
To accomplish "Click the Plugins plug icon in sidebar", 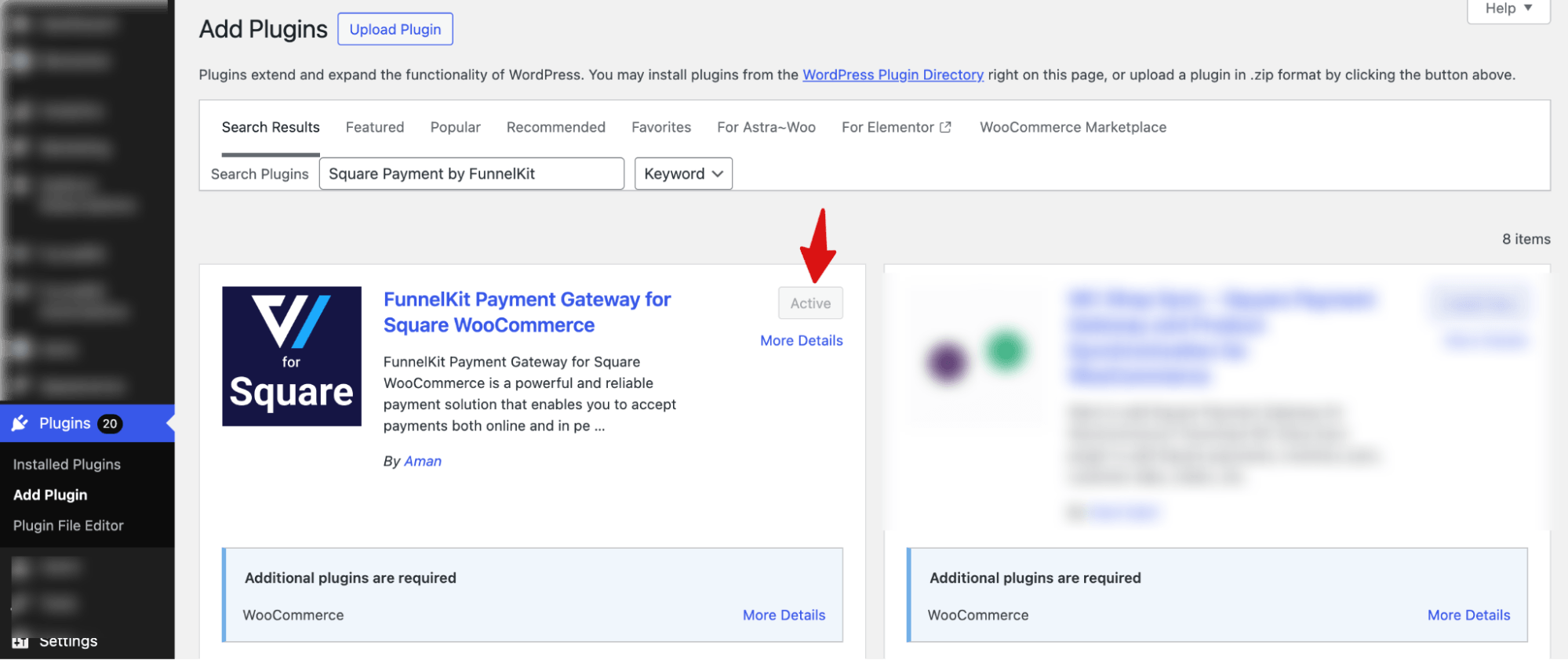I will point(20,423).
